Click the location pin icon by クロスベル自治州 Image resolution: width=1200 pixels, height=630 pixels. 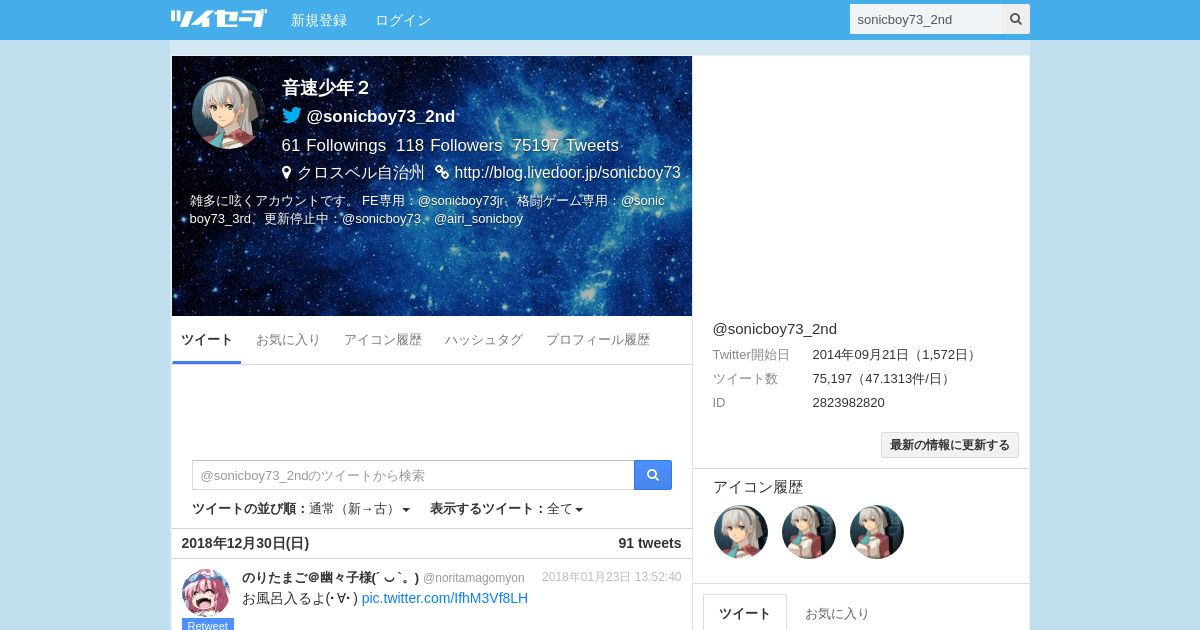287,172
